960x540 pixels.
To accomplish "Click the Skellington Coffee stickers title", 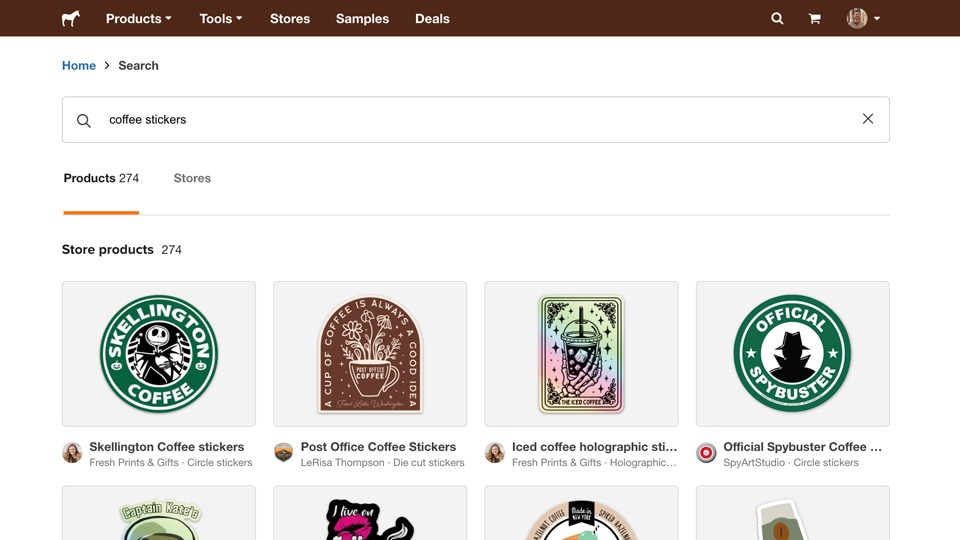I will tap(167, 447).
